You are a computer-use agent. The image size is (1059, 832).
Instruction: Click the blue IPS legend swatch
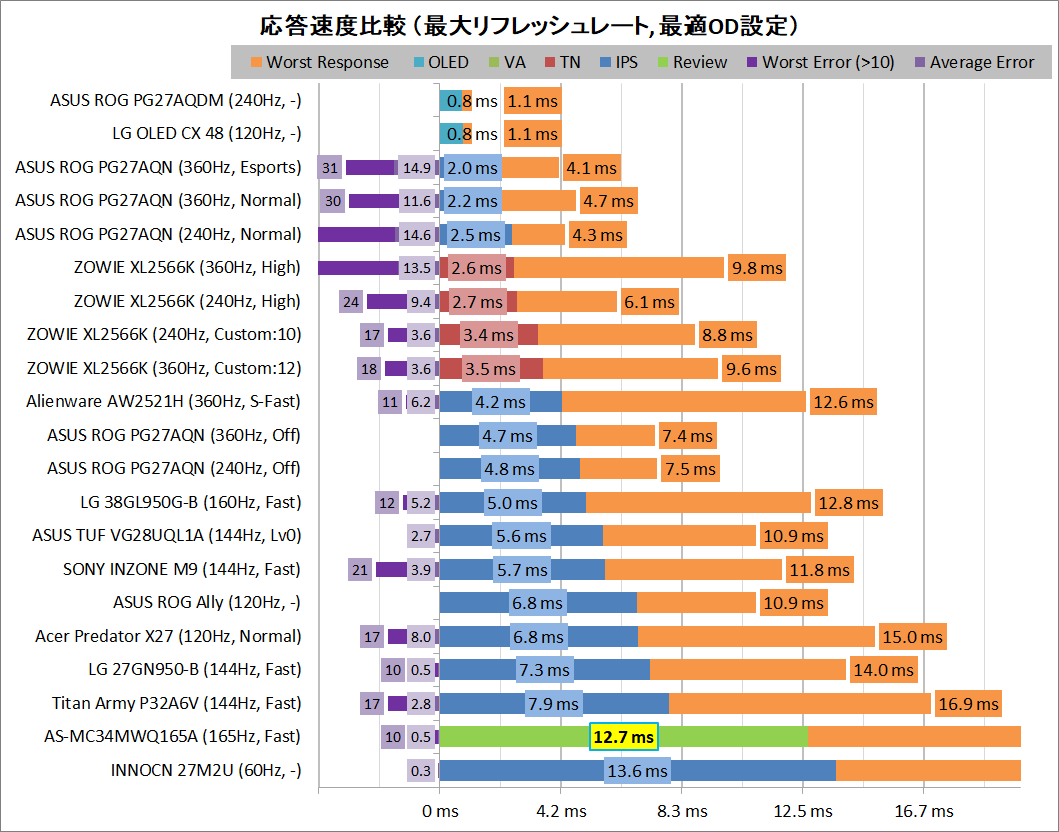click(605, 63)
